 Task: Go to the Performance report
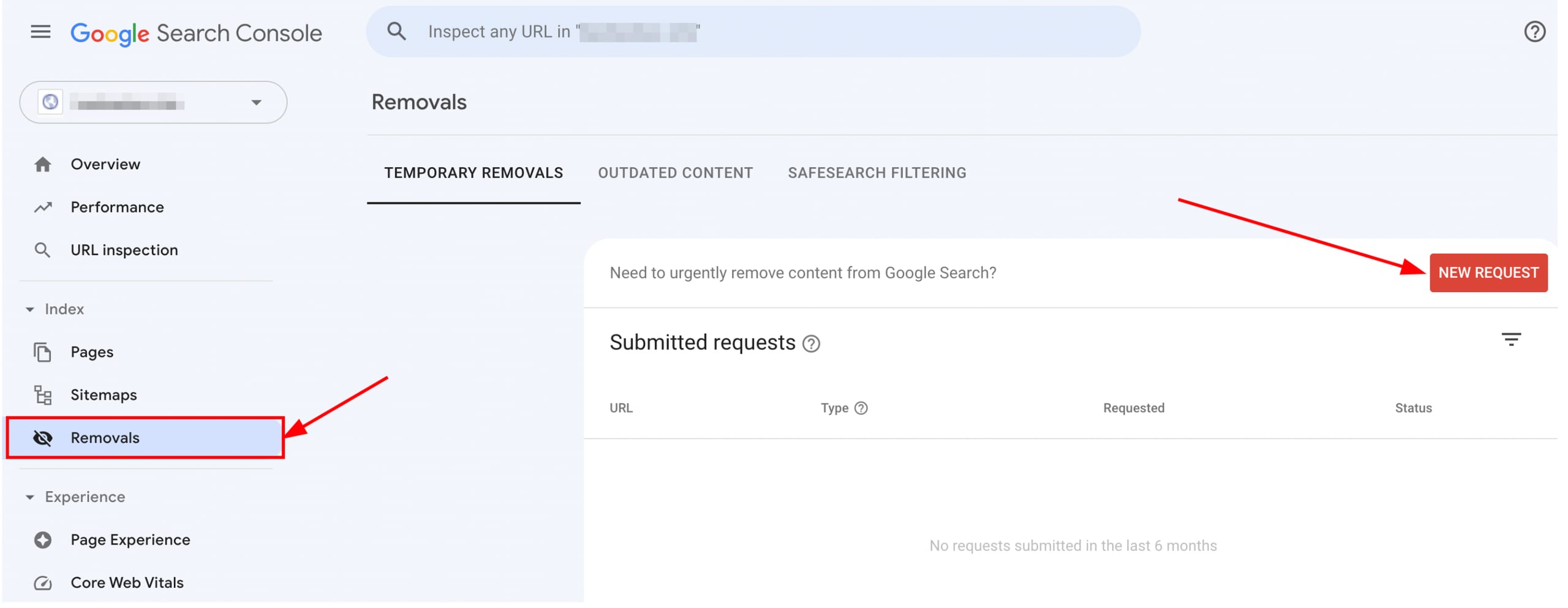(116, 207)
